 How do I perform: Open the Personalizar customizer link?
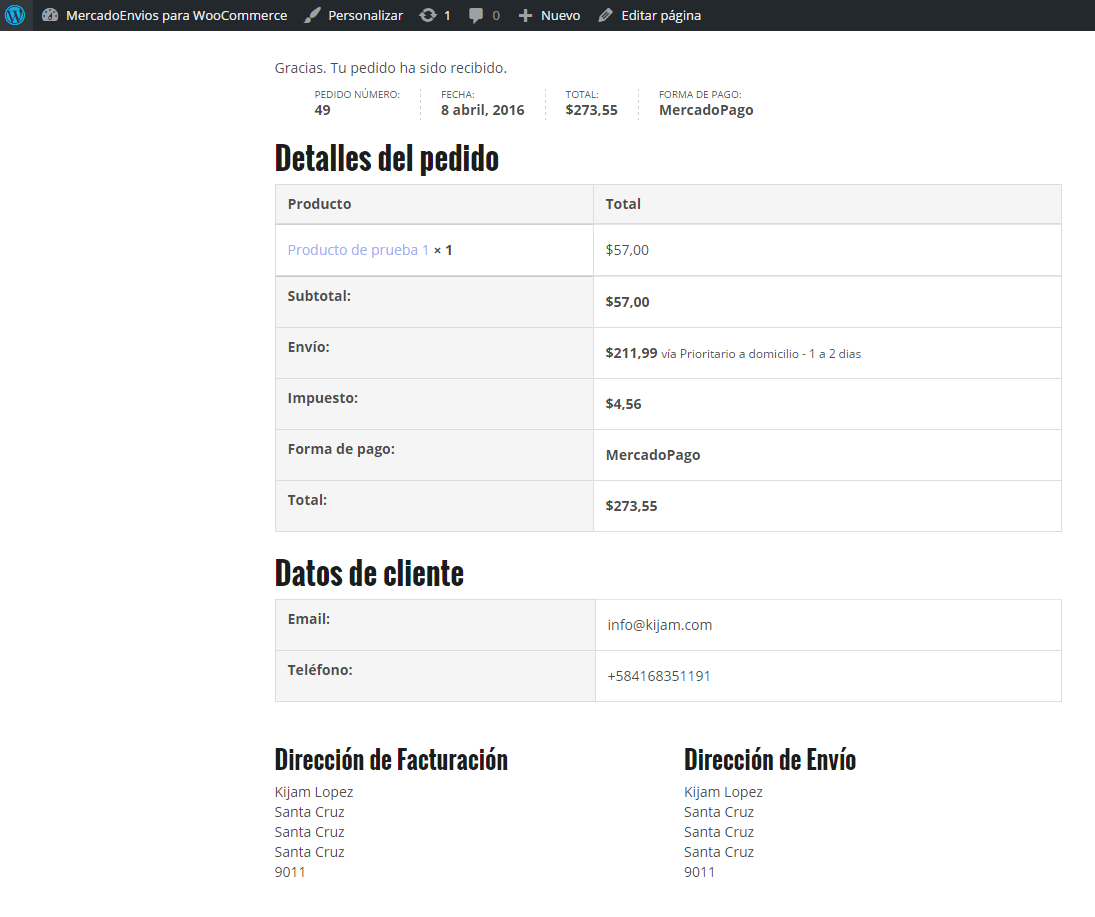tap(365, 15)
